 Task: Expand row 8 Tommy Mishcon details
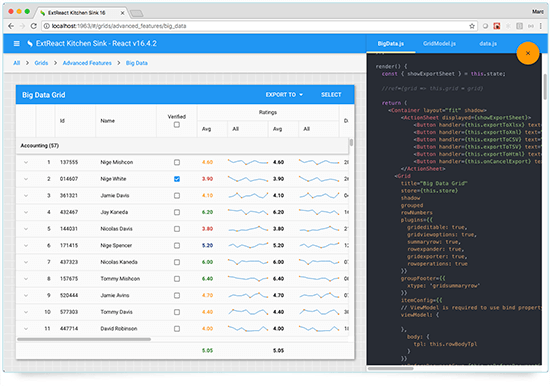(26, 279)
